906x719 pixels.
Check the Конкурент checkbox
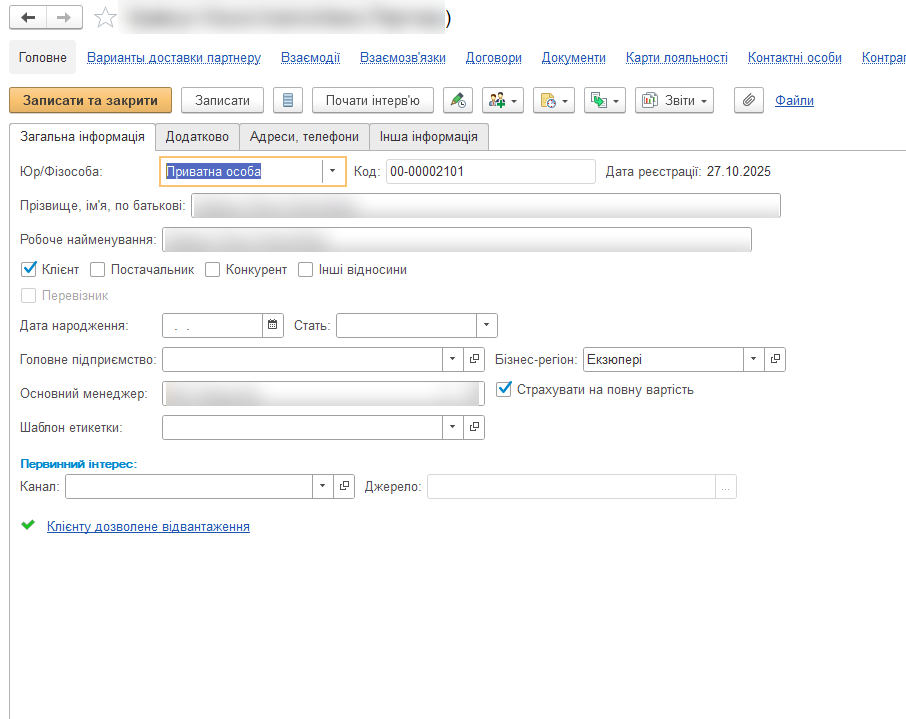212,270
